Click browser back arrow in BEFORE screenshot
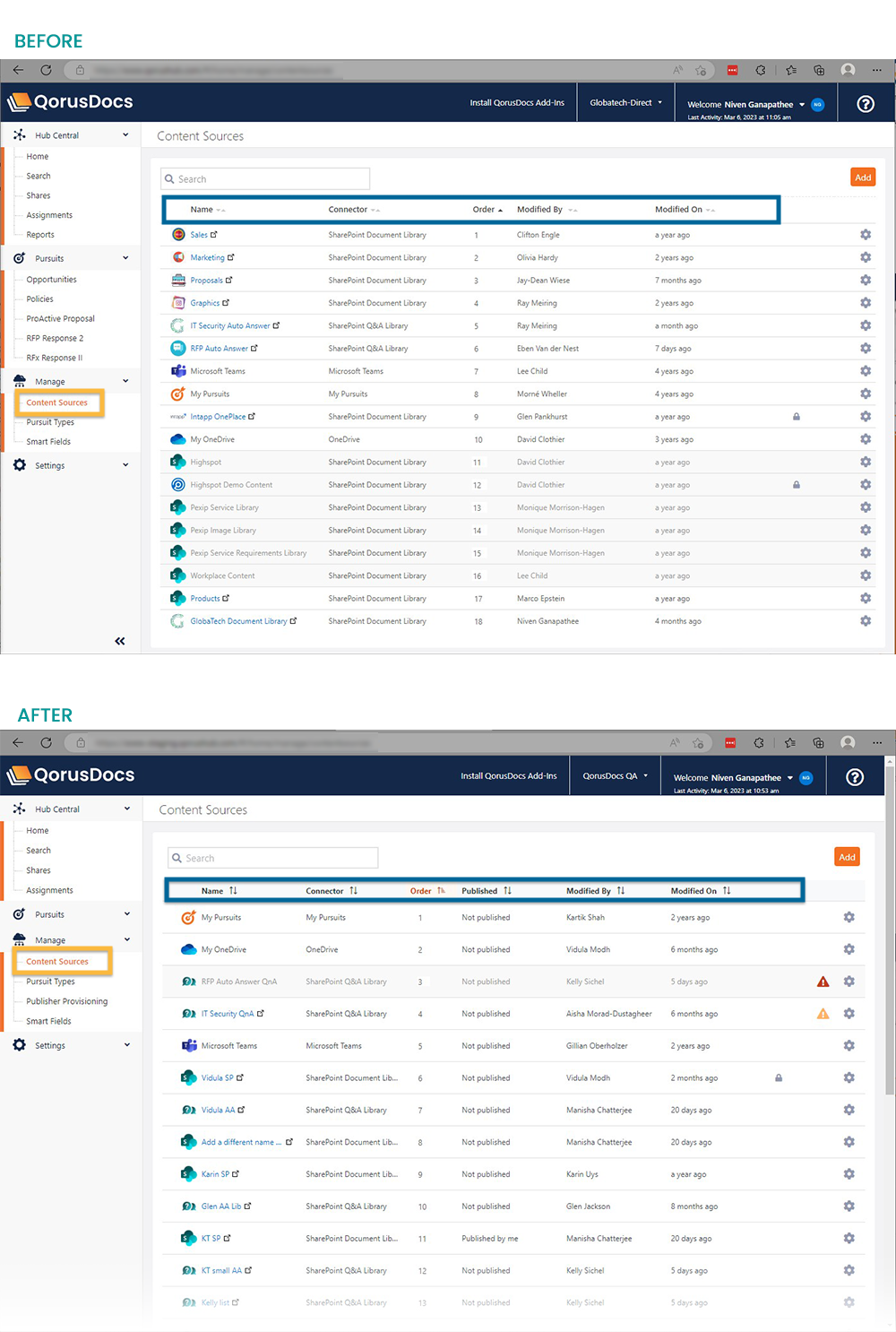896x1332 pixels. 18,70
